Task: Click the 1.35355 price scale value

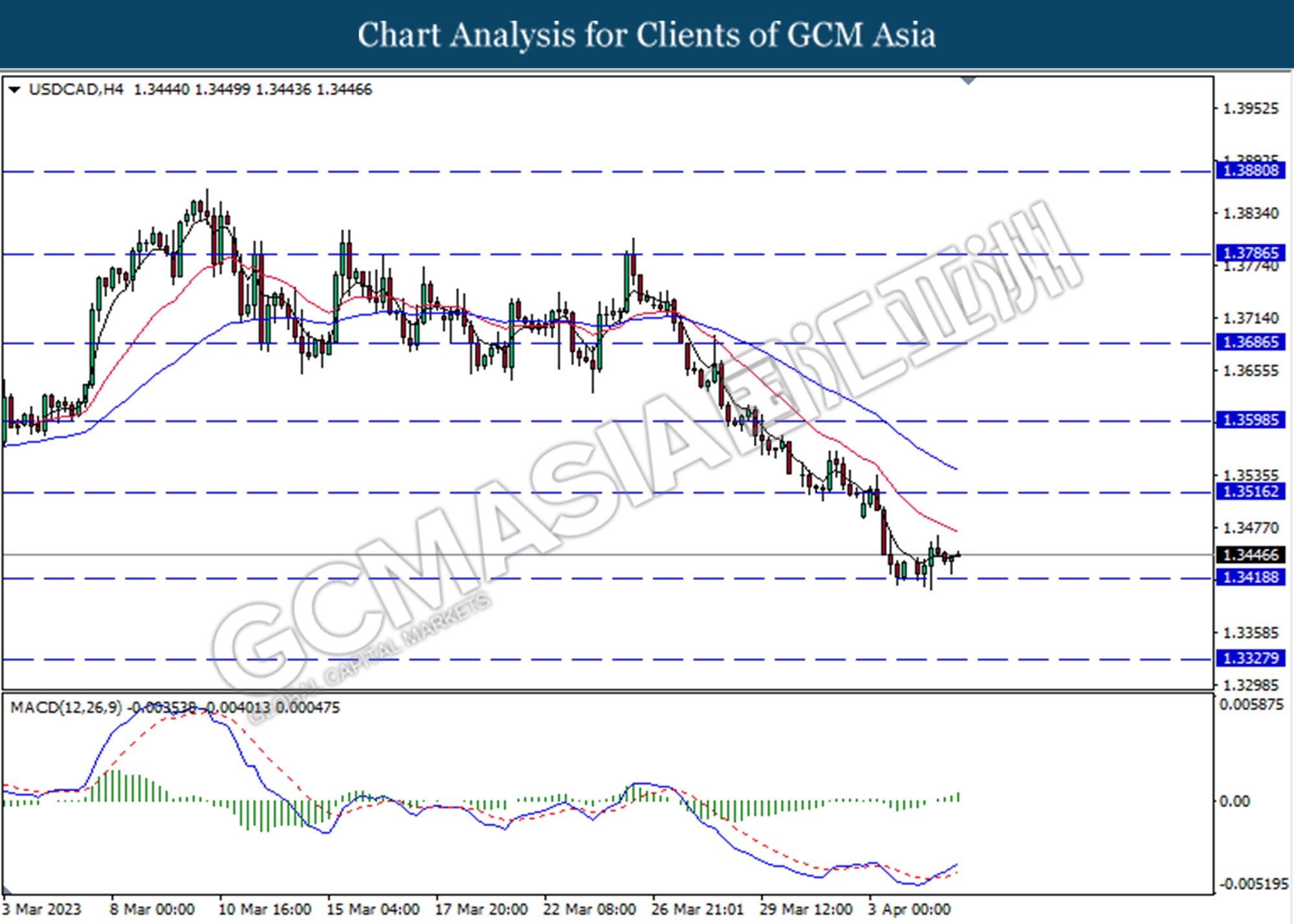Action: [1251, 476]
